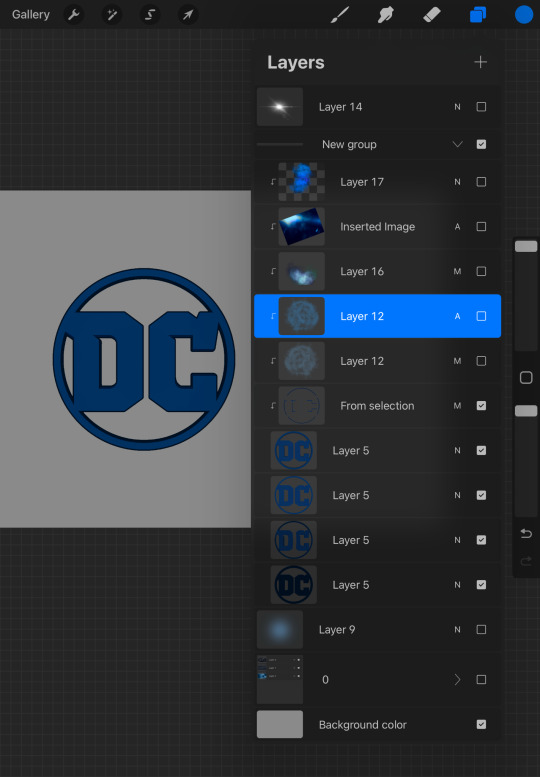Image resolution: width=540 pixels, height=777 pixels.
Task: Enable visibility of Inserted Image layer
Action: (x=481, y=226)
